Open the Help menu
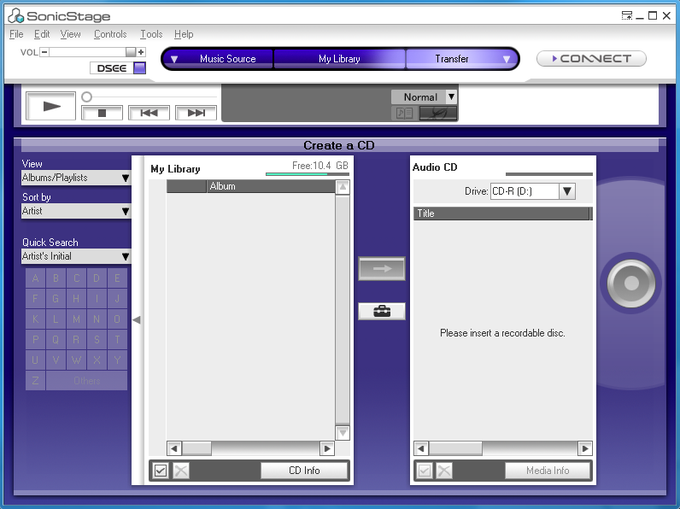Screen dimensions: 680x509 pyautogui.click(x=183, y=34)
